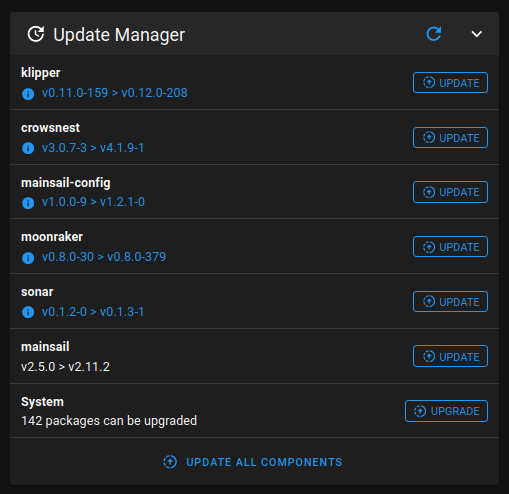Viewport: 509px width, 494px height.
Task: Upgrade System packages
Action: (x=446, y=411)
